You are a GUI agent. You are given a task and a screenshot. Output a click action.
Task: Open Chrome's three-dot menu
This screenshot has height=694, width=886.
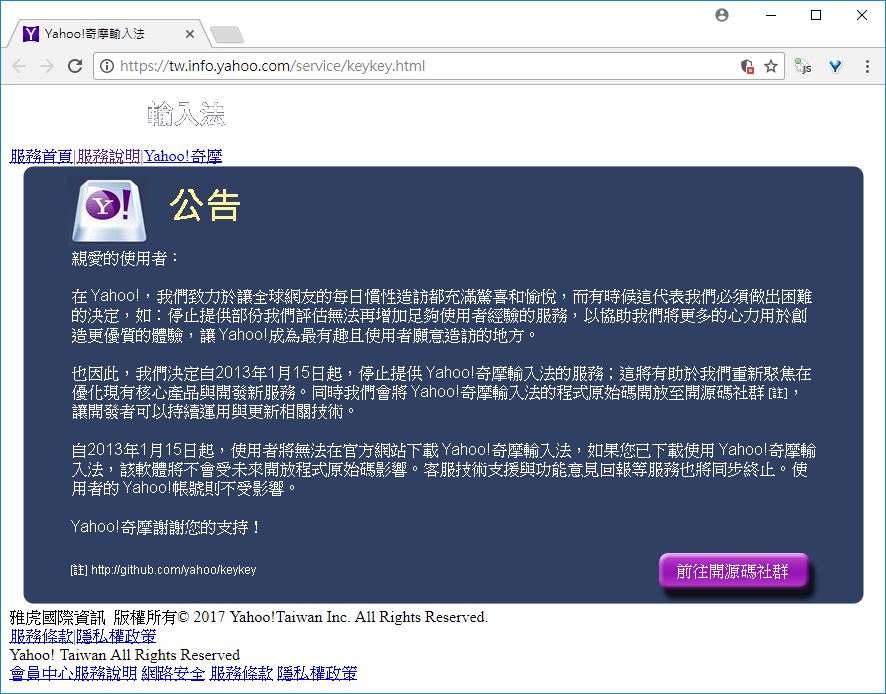point(866,66)
